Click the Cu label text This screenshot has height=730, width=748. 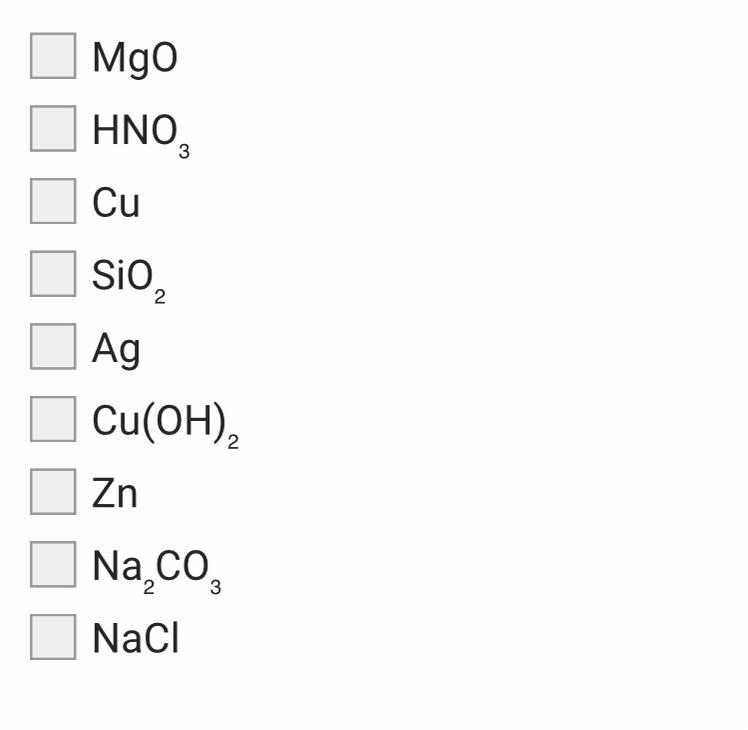pos(116,203)
